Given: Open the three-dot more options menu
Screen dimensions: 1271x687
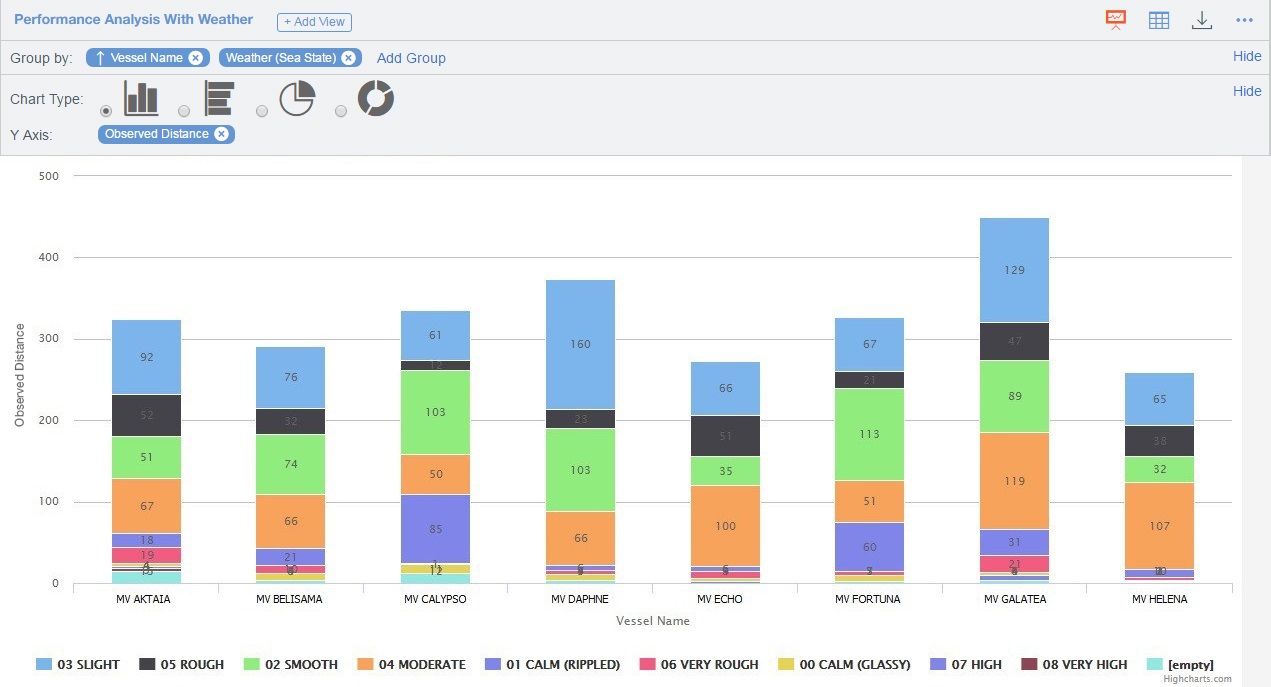Looking at the screenshot, I should 1244,20.
